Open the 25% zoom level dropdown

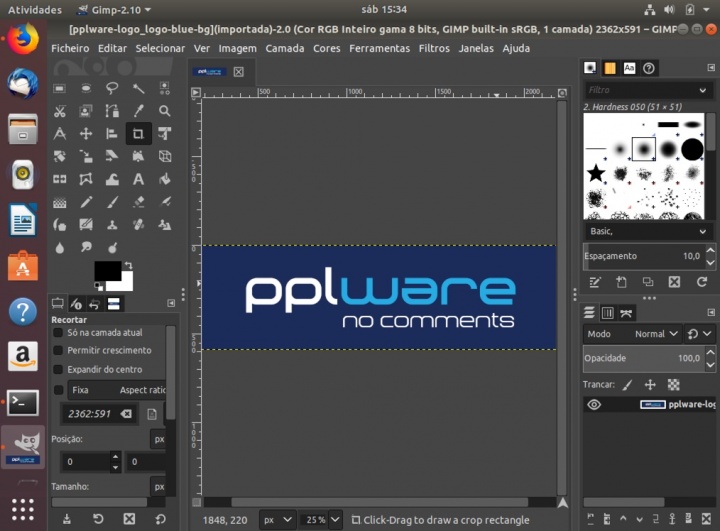pos(319,520)
